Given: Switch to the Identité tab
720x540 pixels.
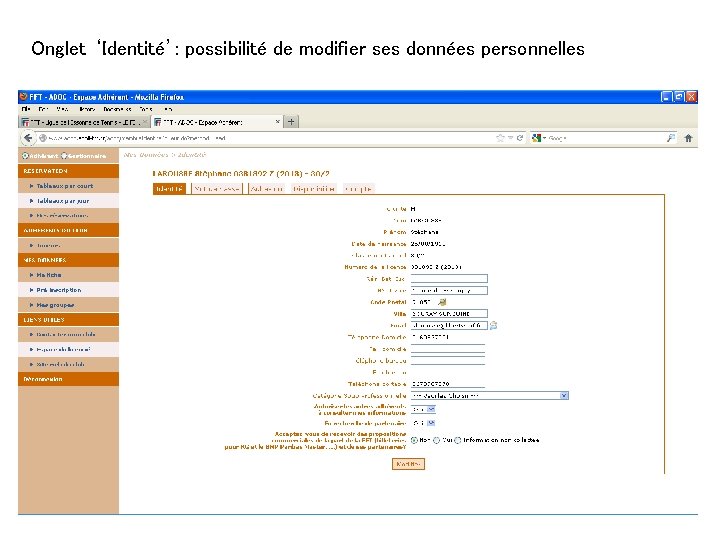Looking at the screenshot, I should tap(169, 189).
